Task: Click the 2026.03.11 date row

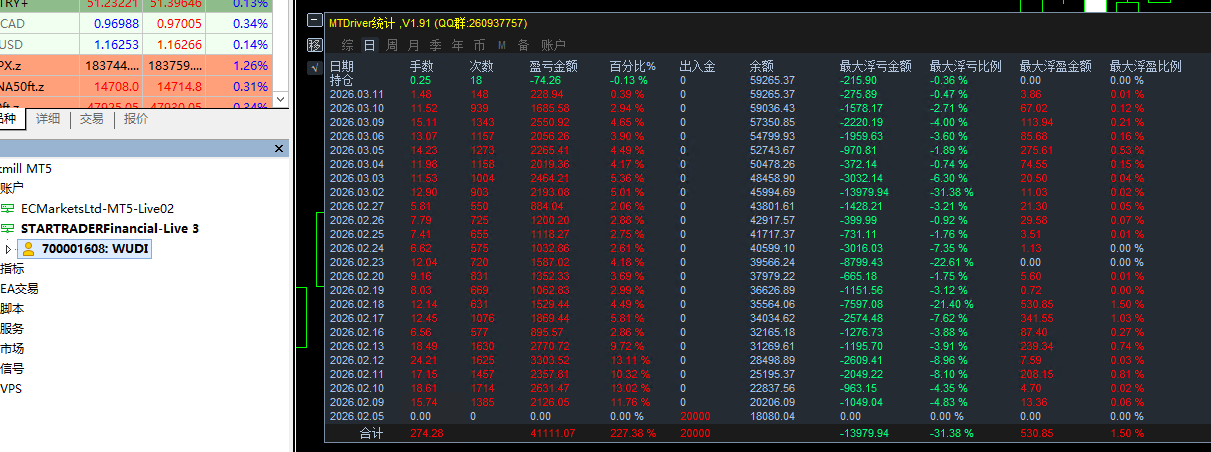Action: pyautogui.click(x=356, y=94)
